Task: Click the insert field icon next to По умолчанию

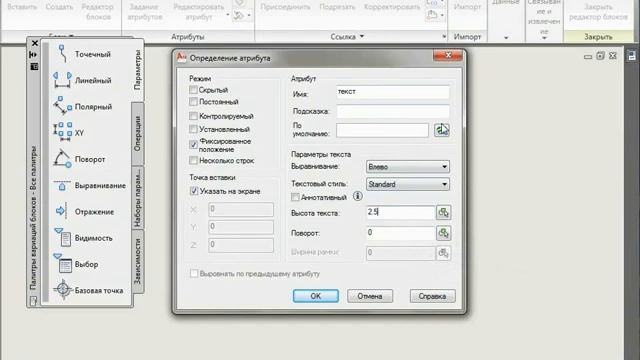Action: (x=442, y=130)
